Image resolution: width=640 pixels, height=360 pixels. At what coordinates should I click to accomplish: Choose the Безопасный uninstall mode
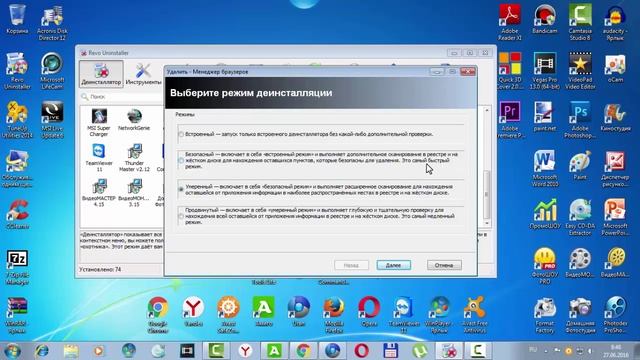coord(181,160)
